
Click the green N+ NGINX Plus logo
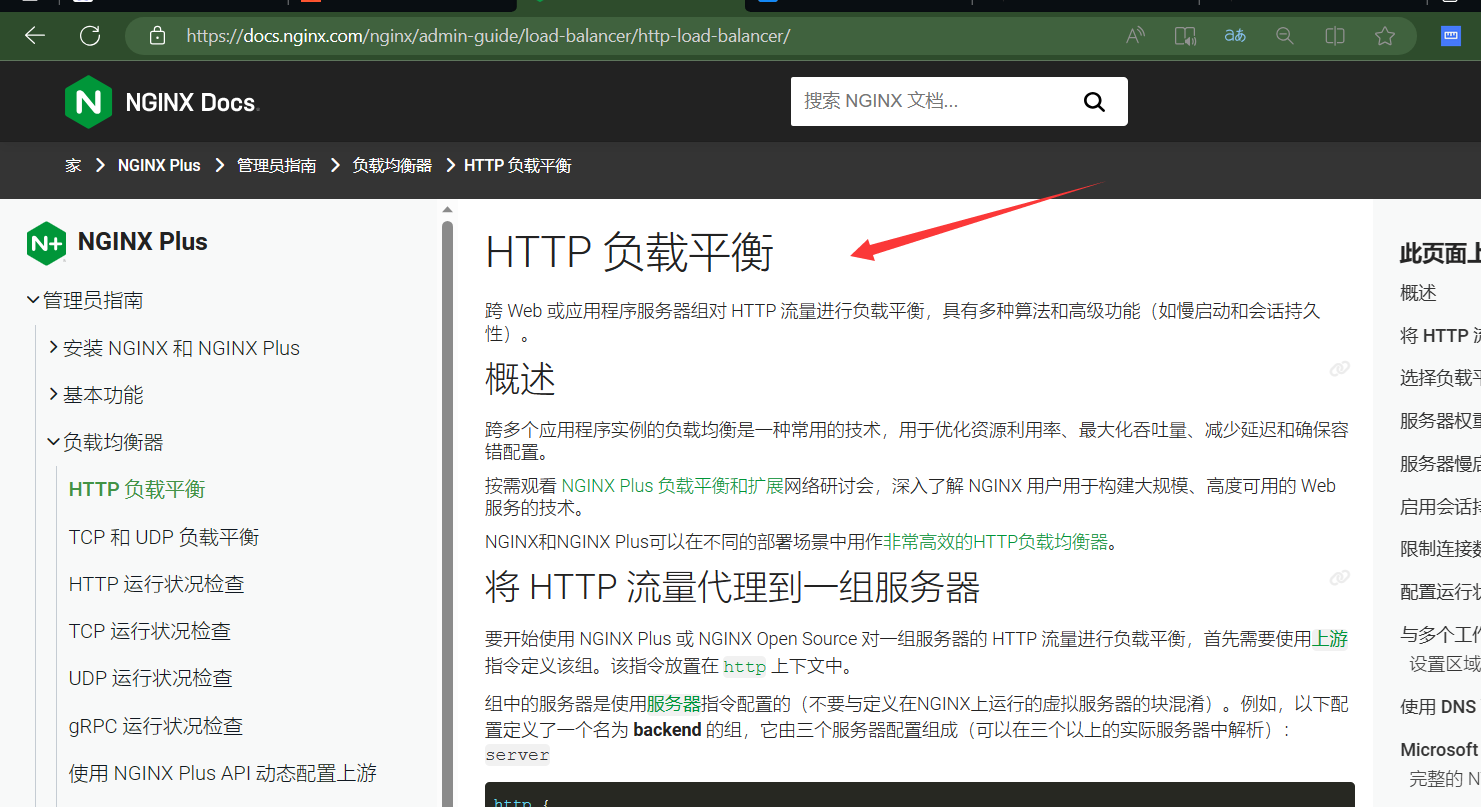46,243
